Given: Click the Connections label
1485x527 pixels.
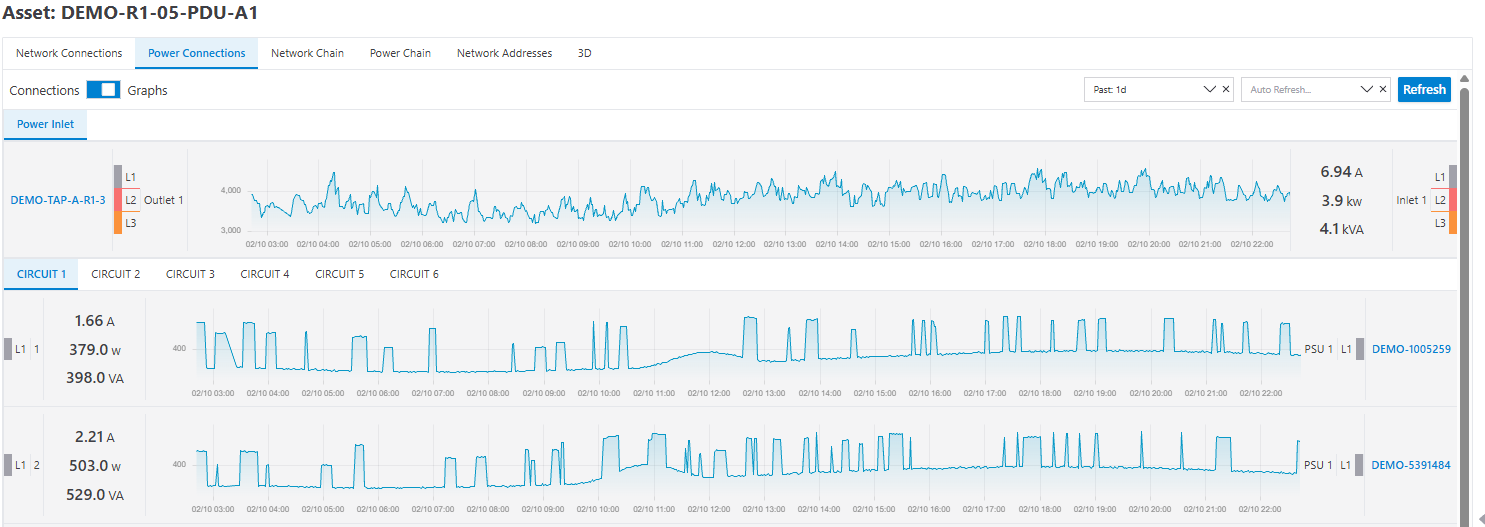Looking at the screenshot, I should pyautogui.click(x=44, y=90).
